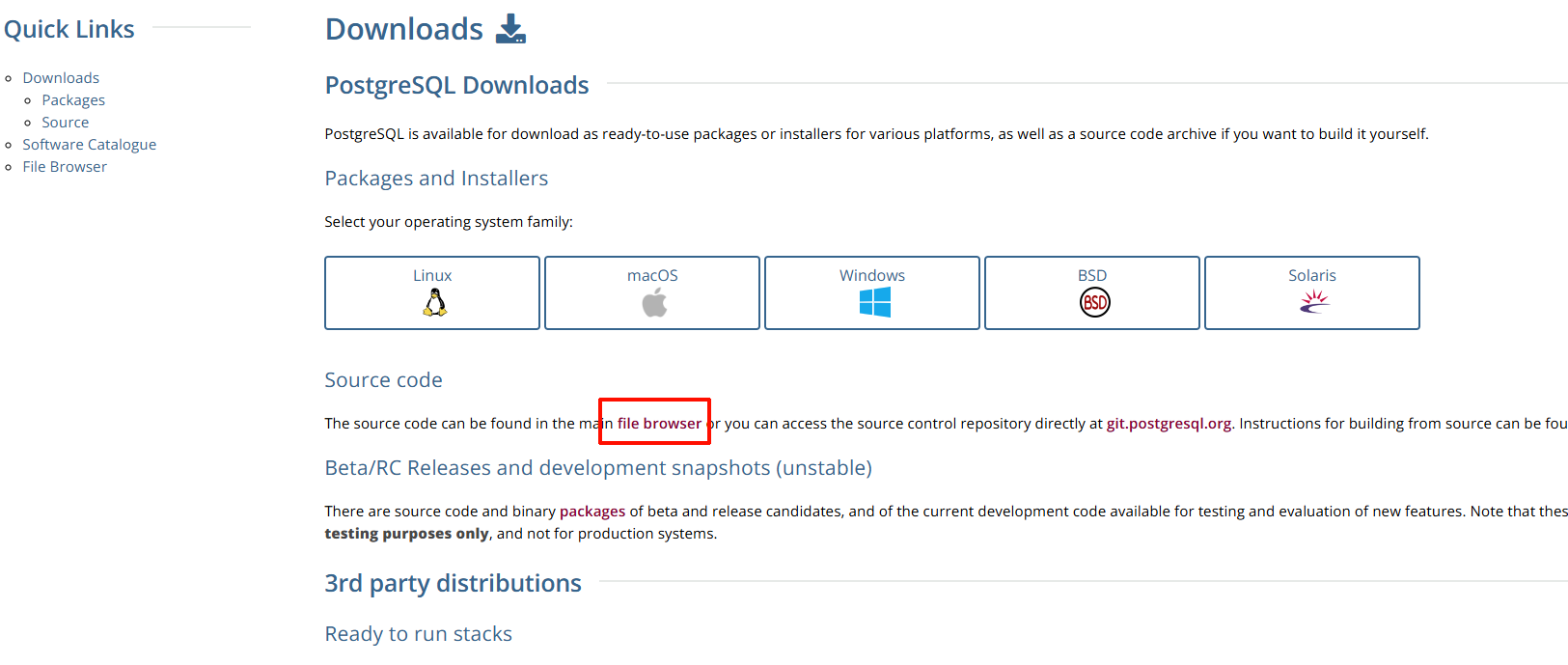Open File Browser in Quick Links sidebar
Screen dimensions: 1568x665
tap(65, 166)
